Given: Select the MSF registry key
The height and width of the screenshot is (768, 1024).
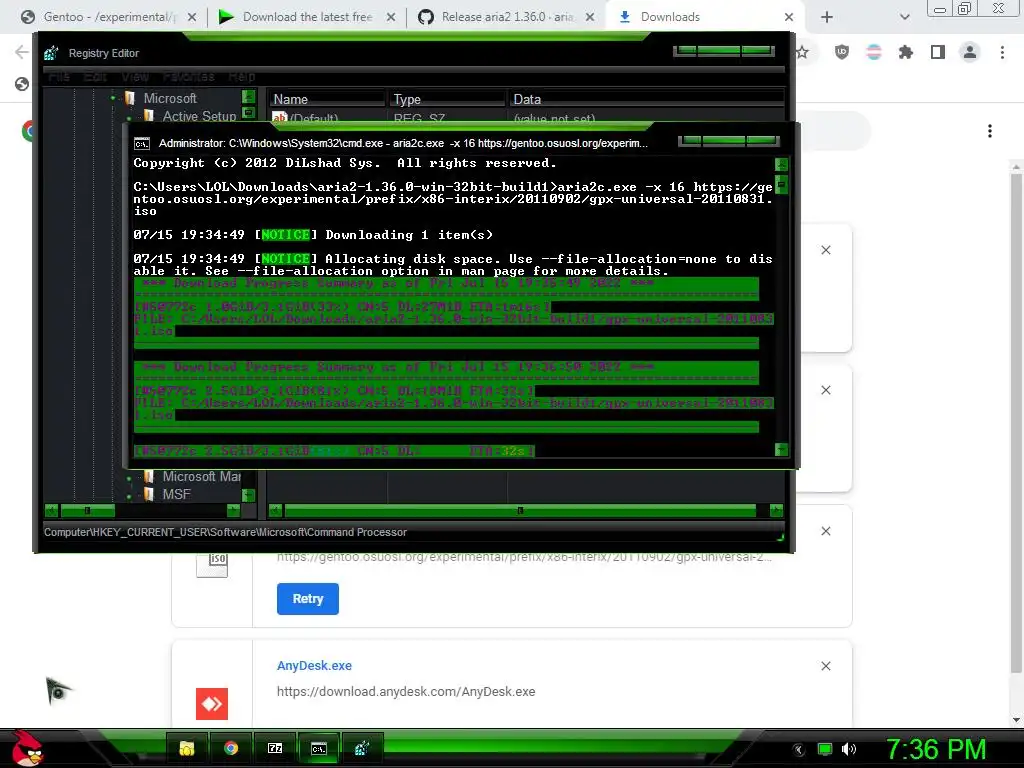Looking at the screenshot, I should pyautogui.click(x=176, y=494).
